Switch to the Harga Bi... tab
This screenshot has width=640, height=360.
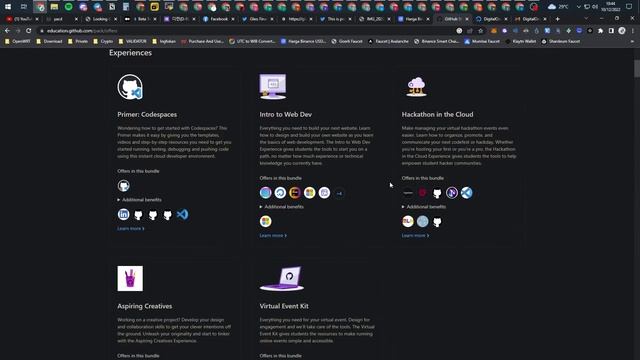coord(414,19)
